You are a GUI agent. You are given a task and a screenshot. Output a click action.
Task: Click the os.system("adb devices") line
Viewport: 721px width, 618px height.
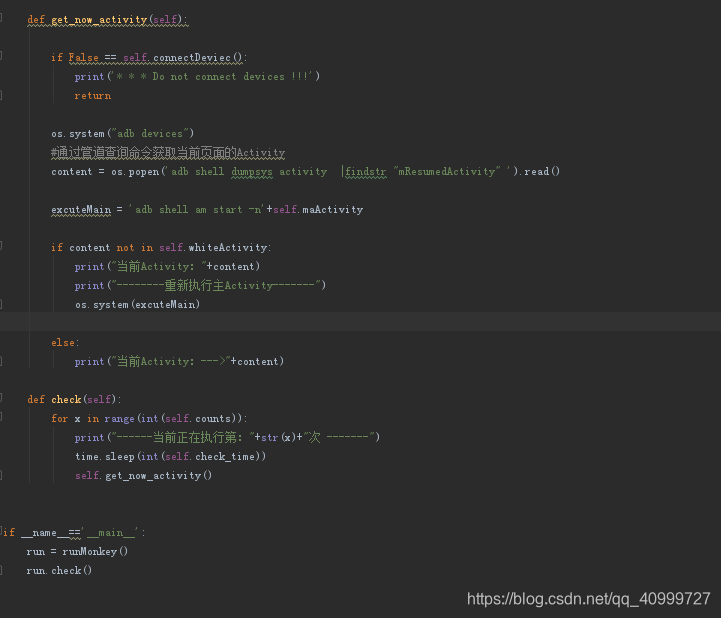tap(122, 133)
